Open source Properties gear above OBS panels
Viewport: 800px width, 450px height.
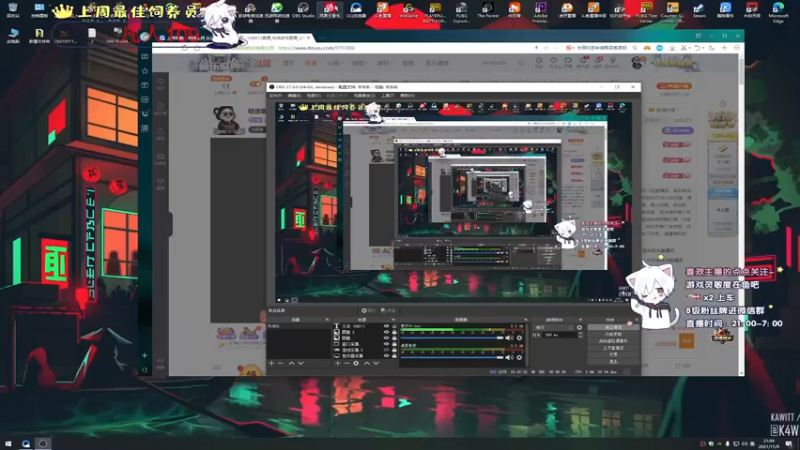[x=369, y=310]
